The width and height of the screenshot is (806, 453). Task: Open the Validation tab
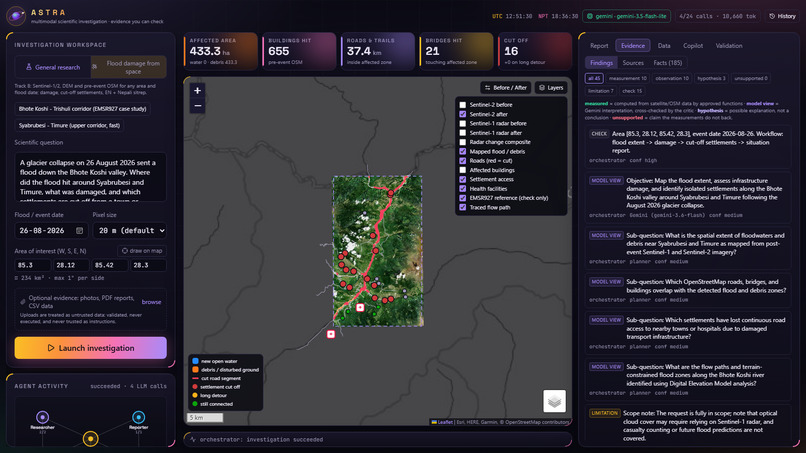point(729,46)
